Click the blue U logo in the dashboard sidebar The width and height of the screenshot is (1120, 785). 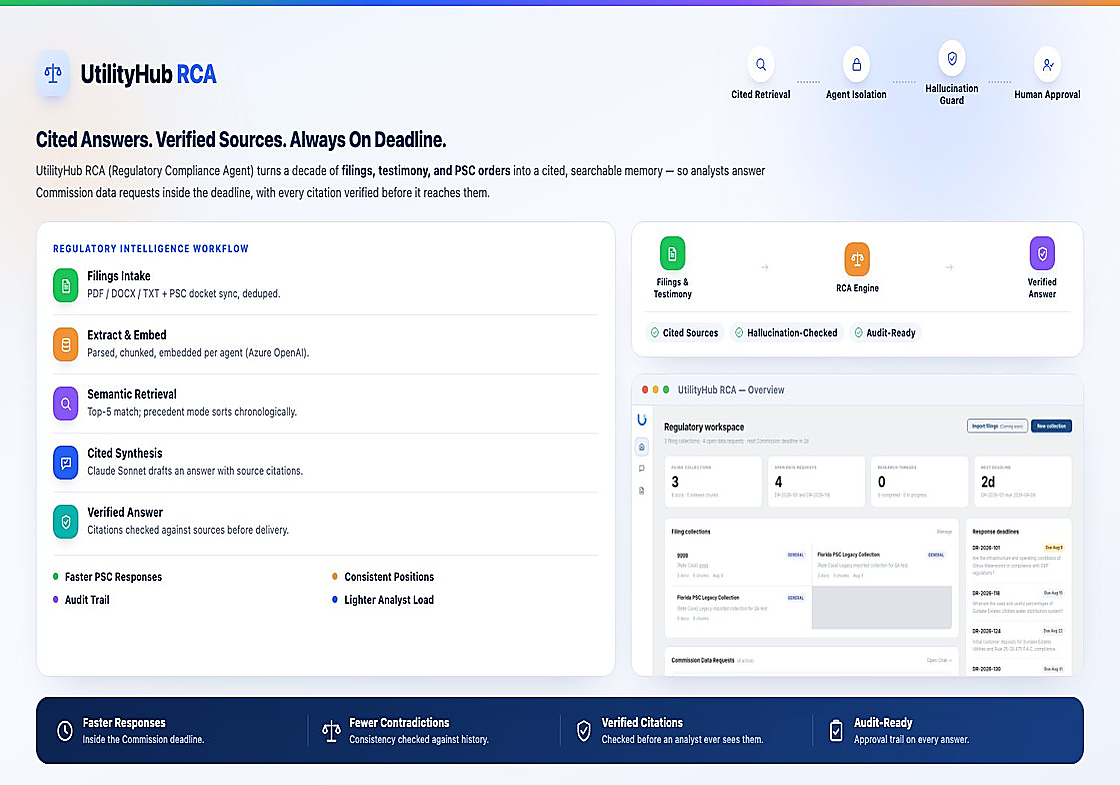click(641, 419)
